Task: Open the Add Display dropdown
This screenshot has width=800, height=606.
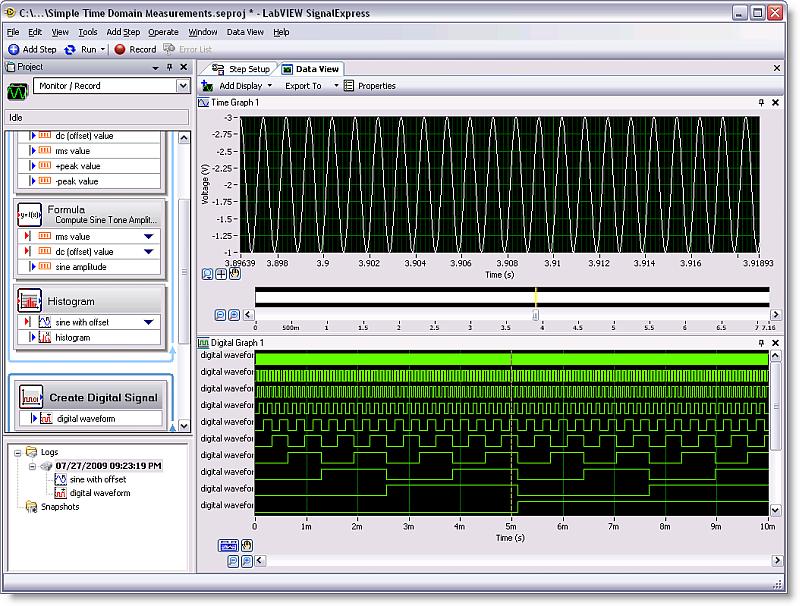Action: pos(269,86)
